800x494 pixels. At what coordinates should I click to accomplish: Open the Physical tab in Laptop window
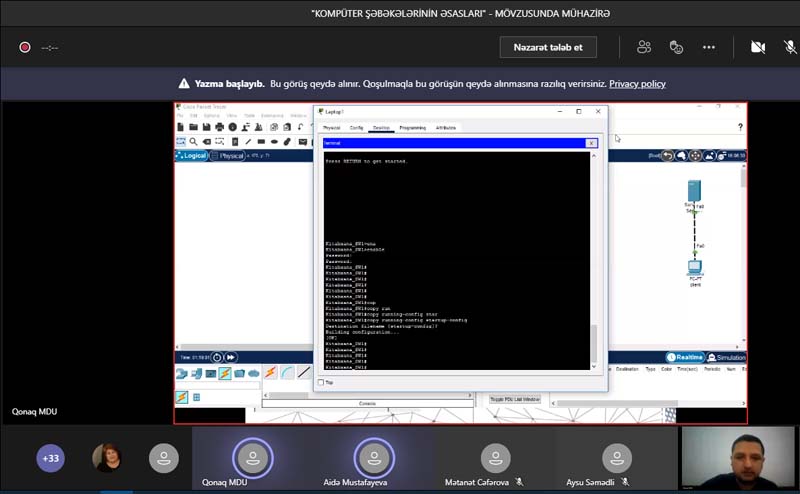click(x=331, y=128)
